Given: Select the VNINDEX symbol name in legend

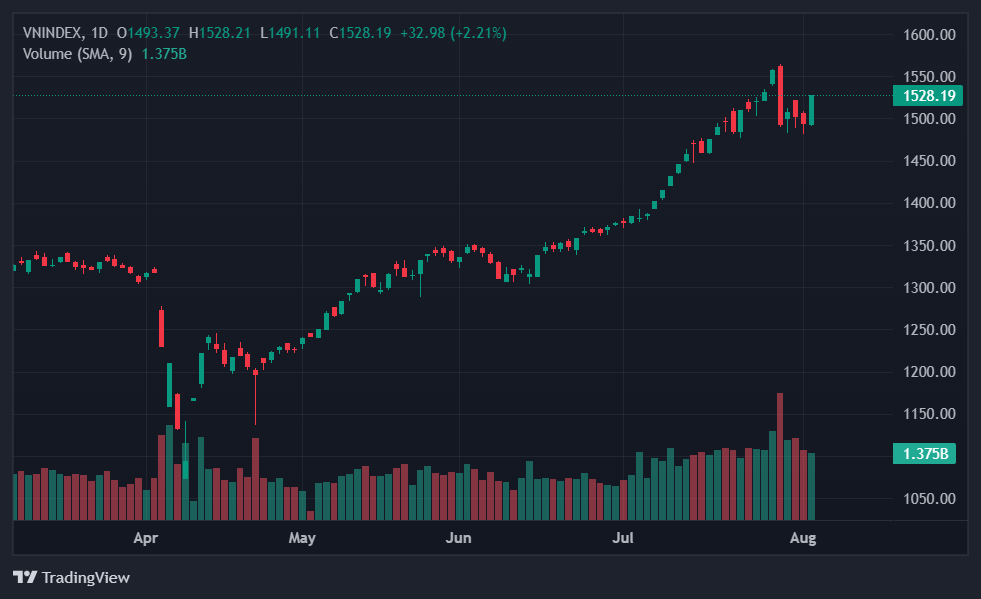Looking at the screenshot, I should tap(53, 33).
